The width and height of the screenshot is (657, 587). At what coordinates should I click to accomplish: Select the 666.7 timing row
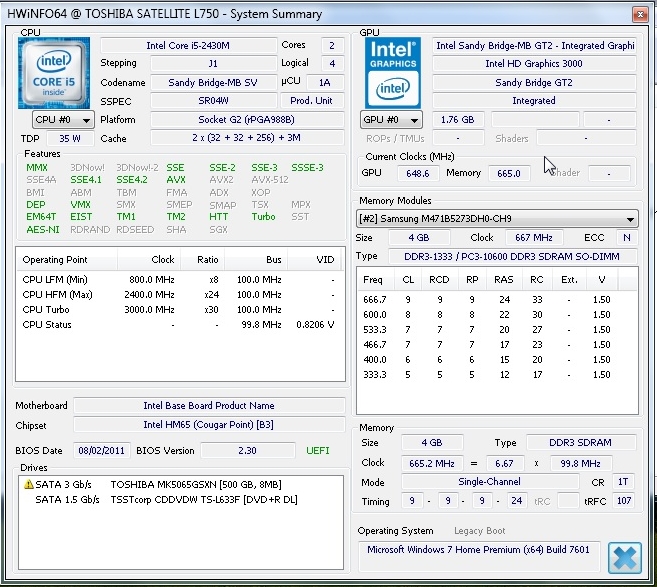tap(497, 300)
